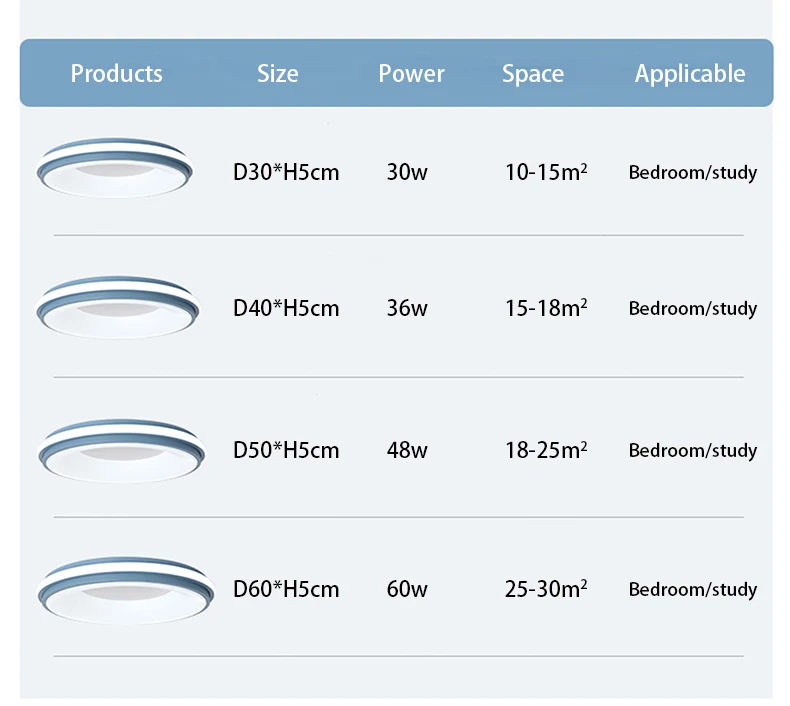Click the 25-30m² space value
This screenshot has height=706, width=790.
[x=546, y=589]
